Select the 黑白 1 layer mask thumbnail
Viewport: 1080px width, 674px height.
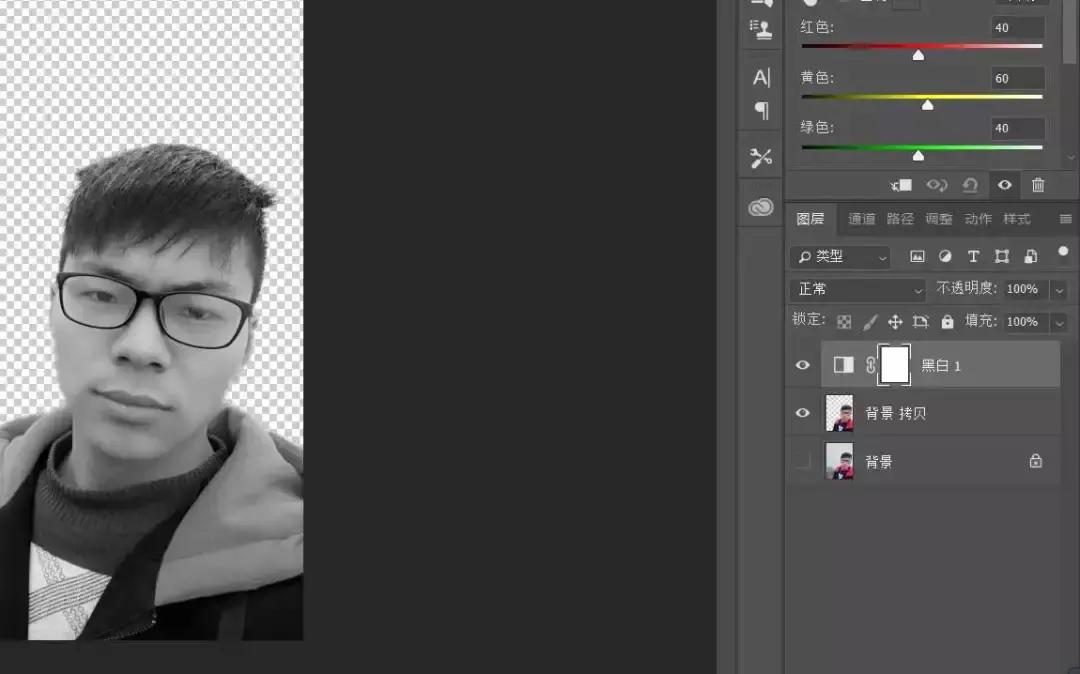coord(894,365)
